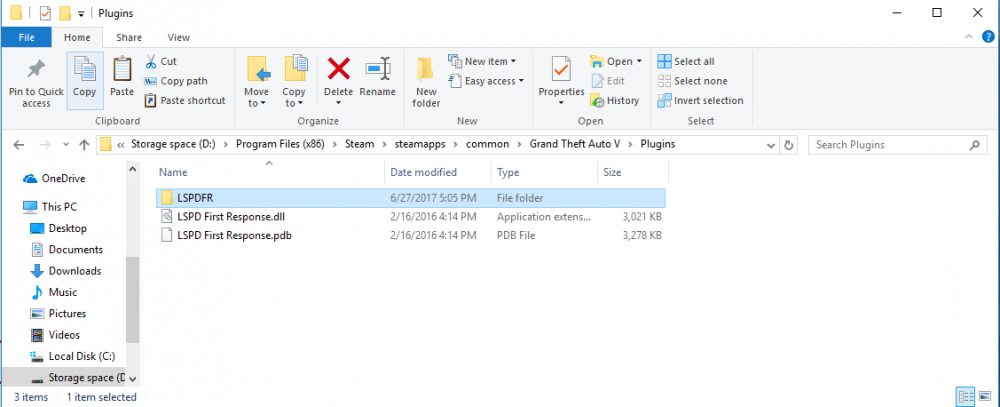This screenshot has height=407, width=1000.
Task: Click common breadcrumb in address bar
Action: (487, 144)
